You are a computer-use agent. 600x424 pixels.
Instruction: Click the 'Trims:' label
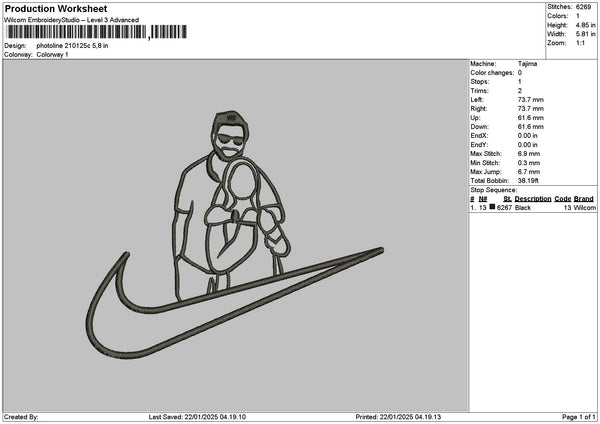pyautogui.click(x=480, y=91)
